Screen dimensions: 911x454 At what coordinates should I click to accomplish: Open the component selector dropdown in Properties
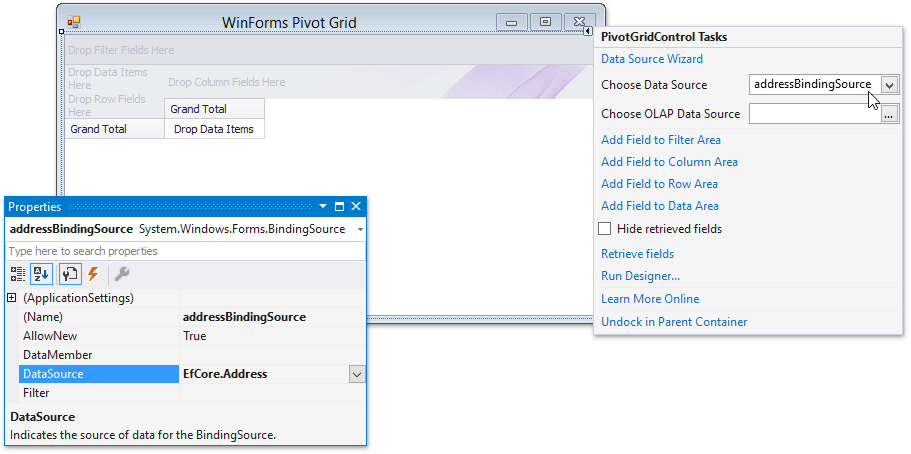[x=360, y=230]
